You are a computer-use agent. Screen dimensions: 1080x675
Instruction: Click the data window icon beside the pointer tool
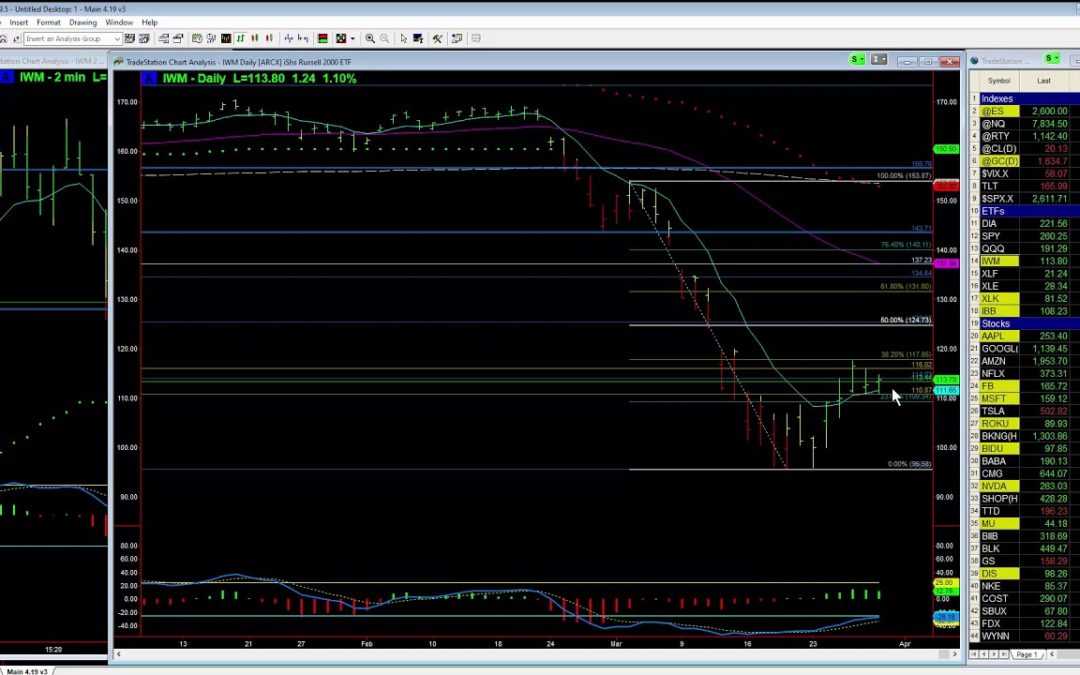coord(418,39)
